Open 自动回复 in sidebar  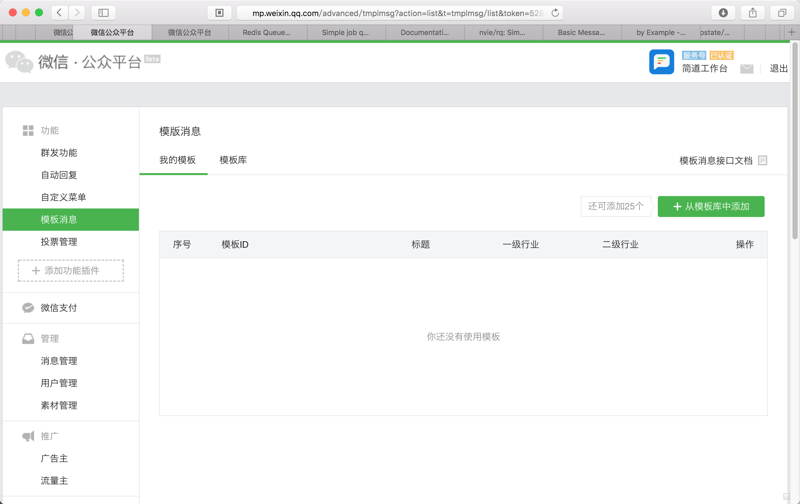59,175
